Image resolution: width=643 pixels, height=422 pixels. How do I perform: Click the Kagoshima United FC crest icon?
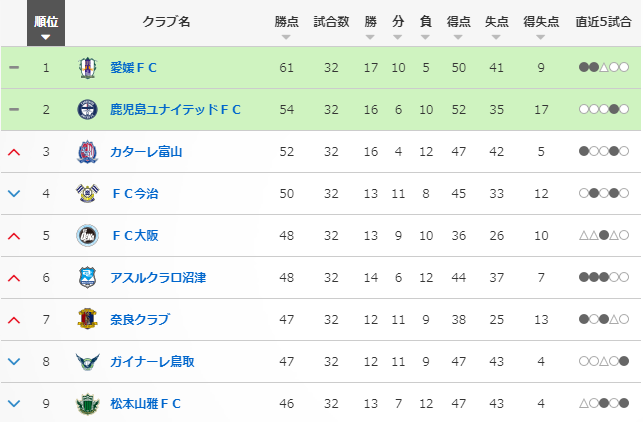click(87, 110)
